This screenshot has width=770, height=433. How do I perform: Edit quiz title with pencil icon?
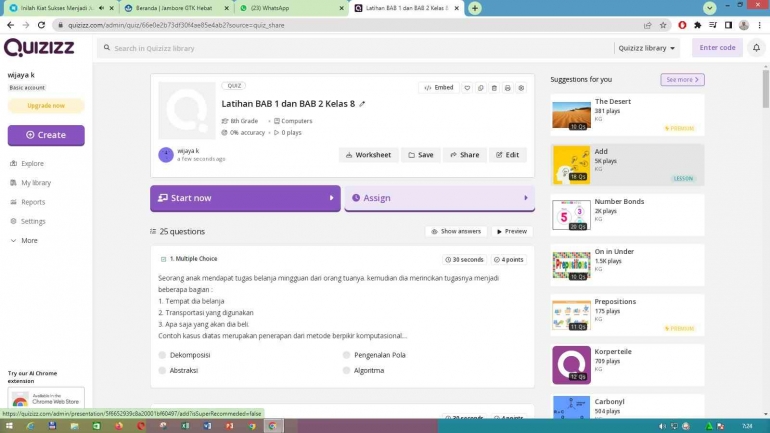click(362, 104)
